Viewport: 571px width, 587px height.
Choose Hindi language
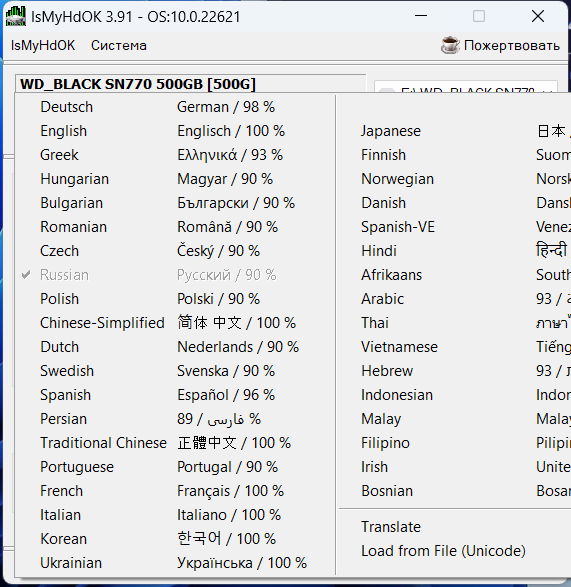(455, 251)
